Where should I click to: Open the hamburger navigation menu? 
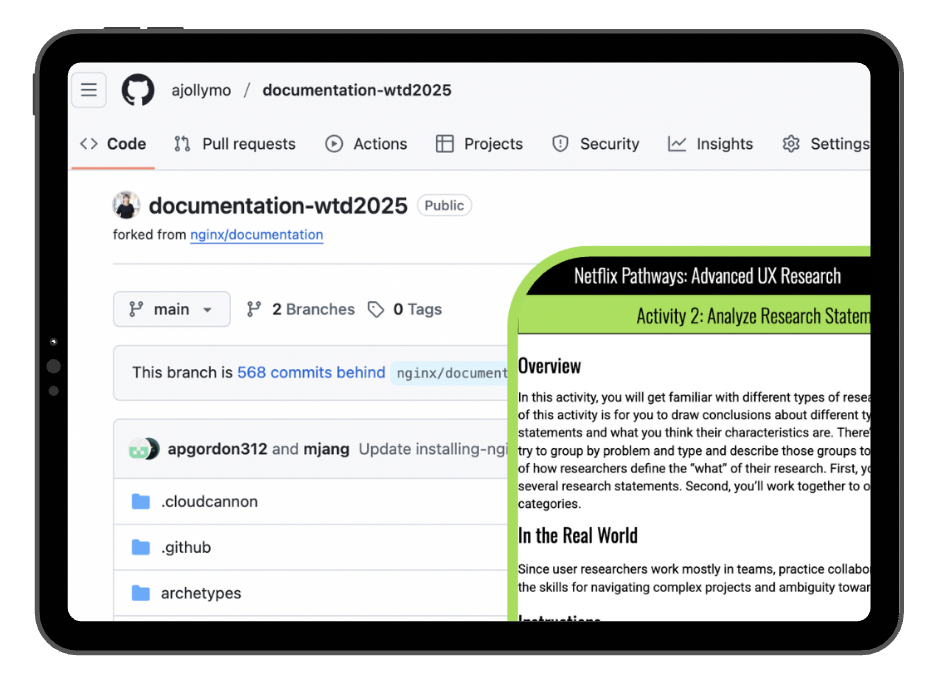point(89,90)
